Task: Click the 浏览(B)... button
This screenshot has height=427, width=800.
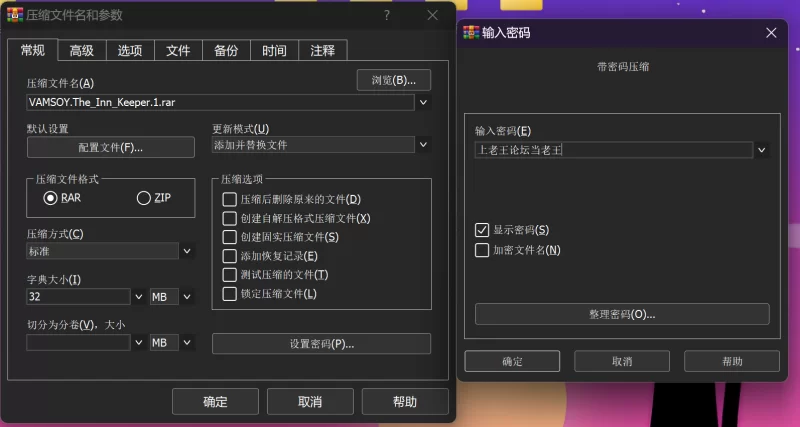Action: (394, 80)
